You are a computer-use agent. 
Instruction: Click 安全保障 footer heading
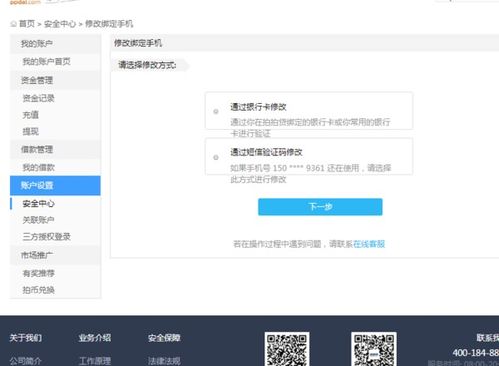(x=164, y=338)
